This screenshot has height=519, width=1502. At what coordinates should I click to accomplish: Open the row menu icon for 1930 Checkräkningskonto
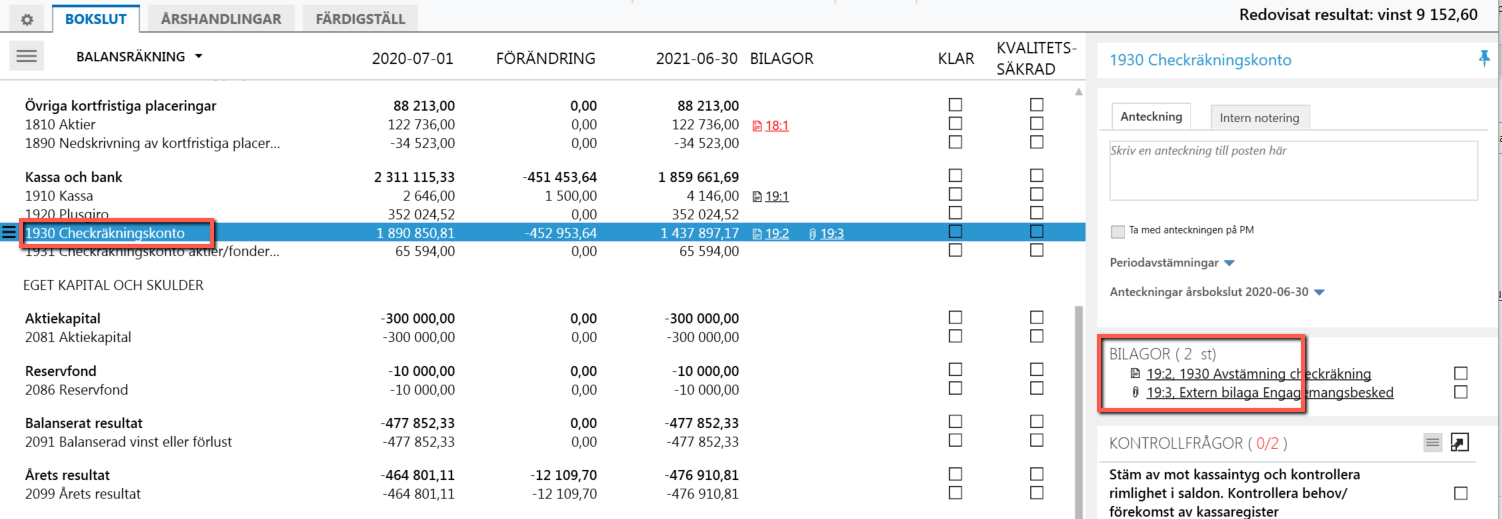click(10, 233)
